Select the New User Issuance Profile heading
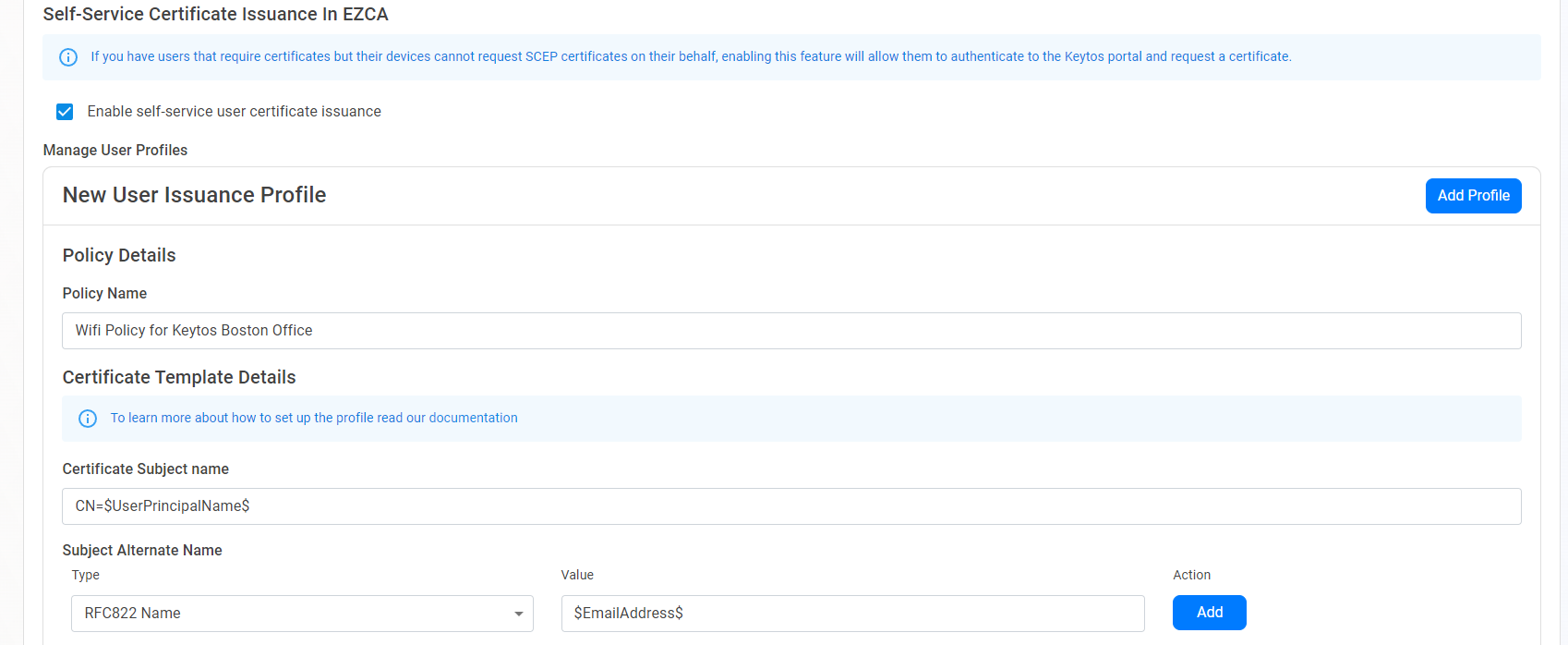This screenshot has height=645, width=1568. coord(194,195)
